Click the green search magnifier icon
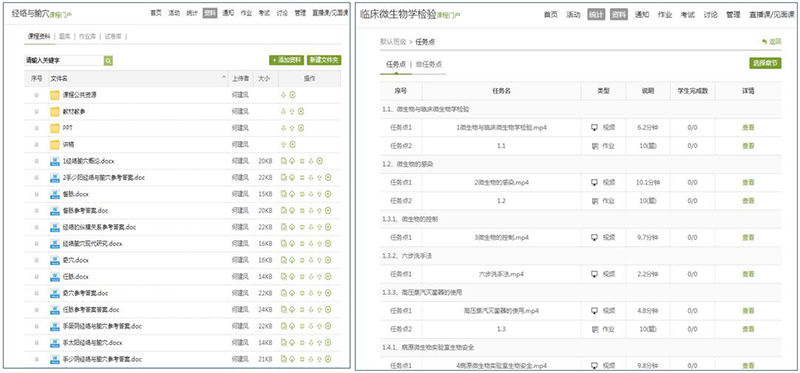 coord(108,61)
